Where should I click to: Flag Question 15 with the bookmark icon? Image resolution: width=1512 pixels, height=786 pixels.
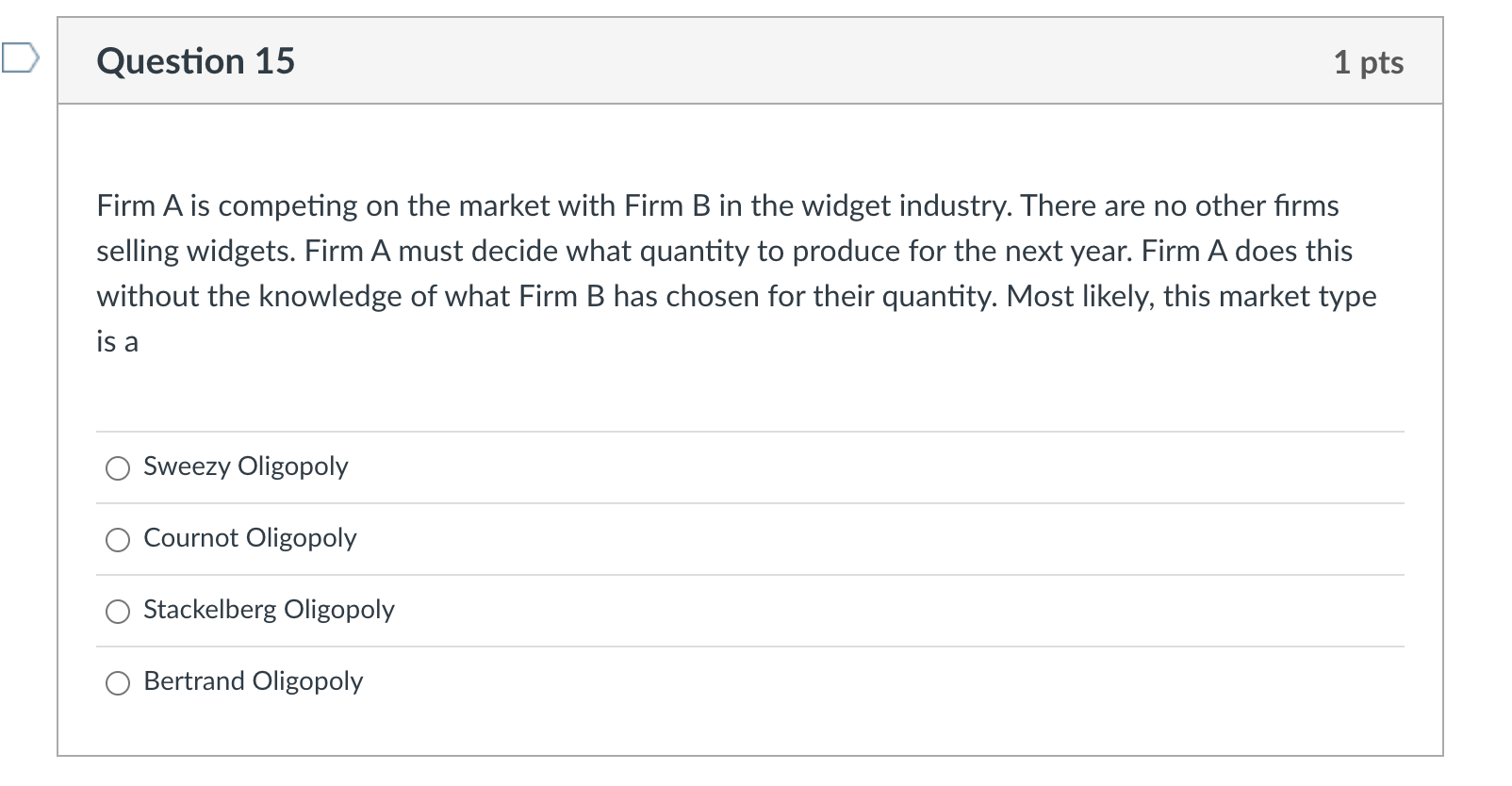[19, 58]
